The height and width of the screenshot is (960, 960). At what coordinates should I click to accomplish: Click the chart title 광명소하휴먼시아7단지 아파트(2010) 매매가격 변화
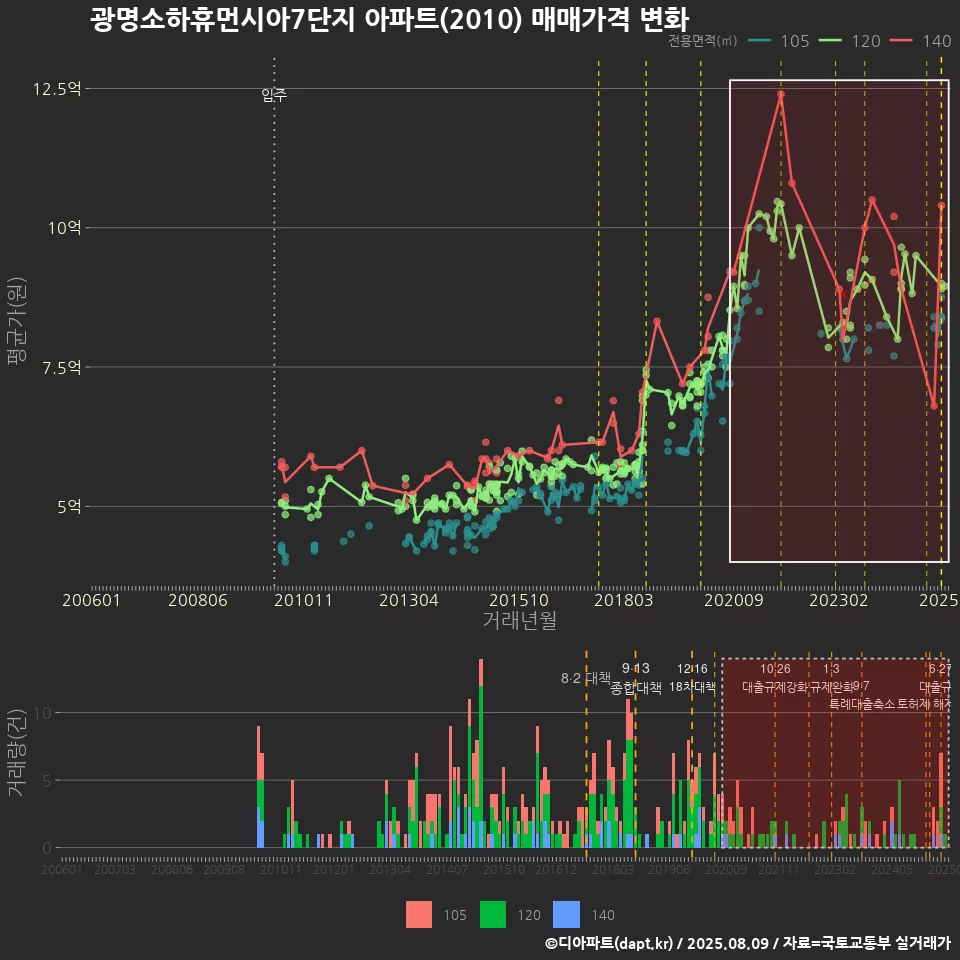[x=389, y=20]
